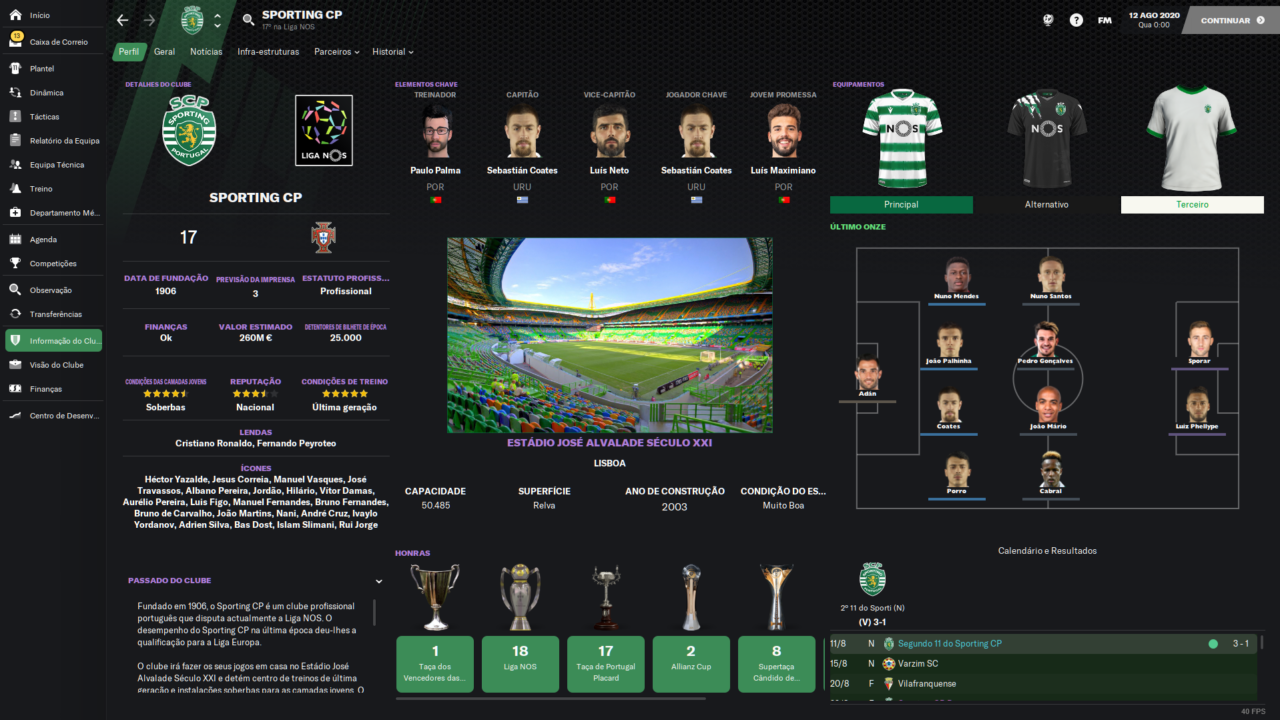
Task: Click the help question mark icon
Action: (1076, 20)
